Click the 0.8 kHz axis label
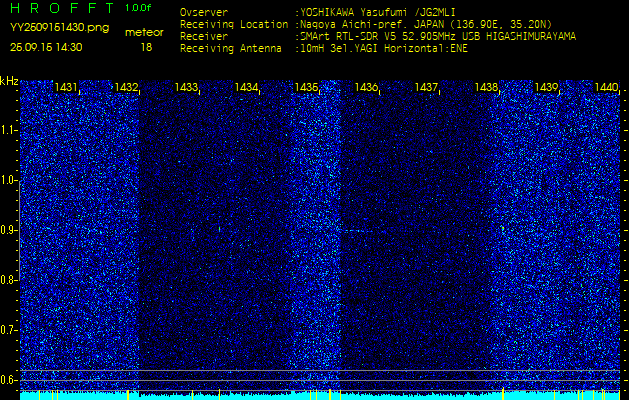Image resolution: width=629 pixels, height=400 pixels. coord(8,280)
